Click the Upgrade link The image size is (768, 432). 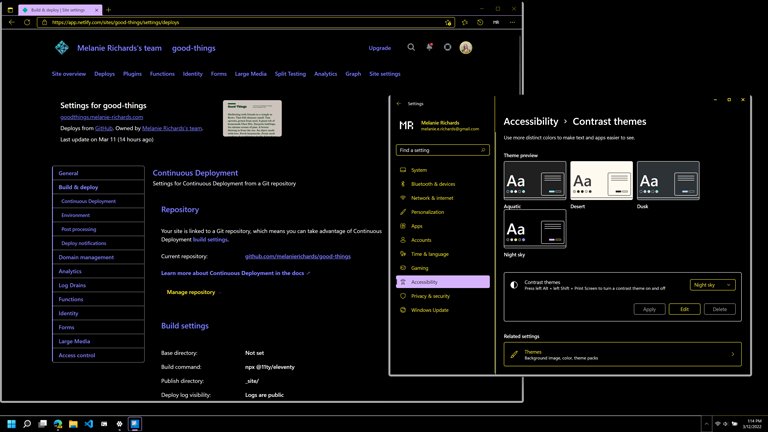tap(380, 48)
